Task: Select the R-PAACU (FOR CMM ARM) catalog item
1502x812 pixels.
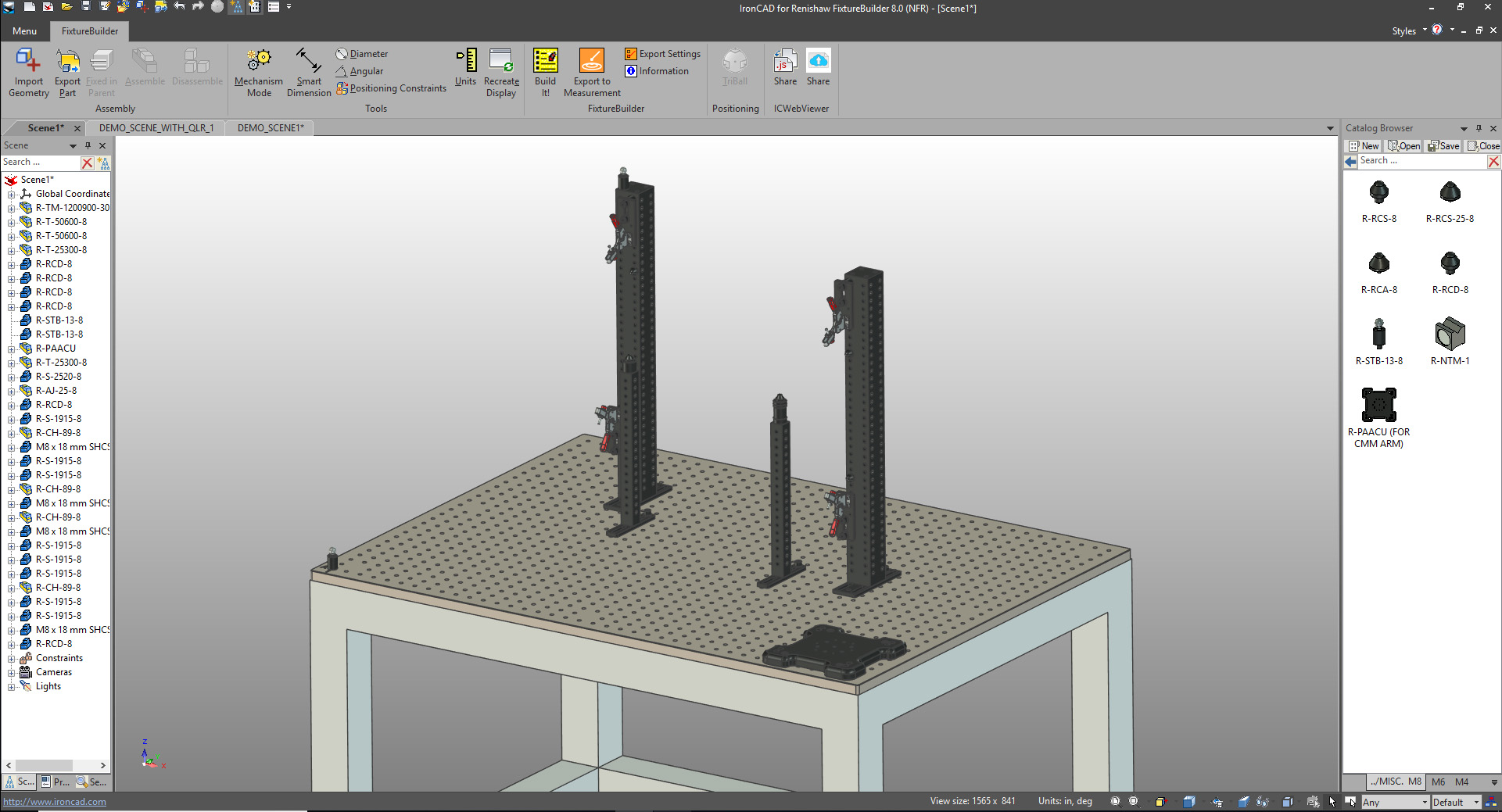Action: click(1378, 418)
